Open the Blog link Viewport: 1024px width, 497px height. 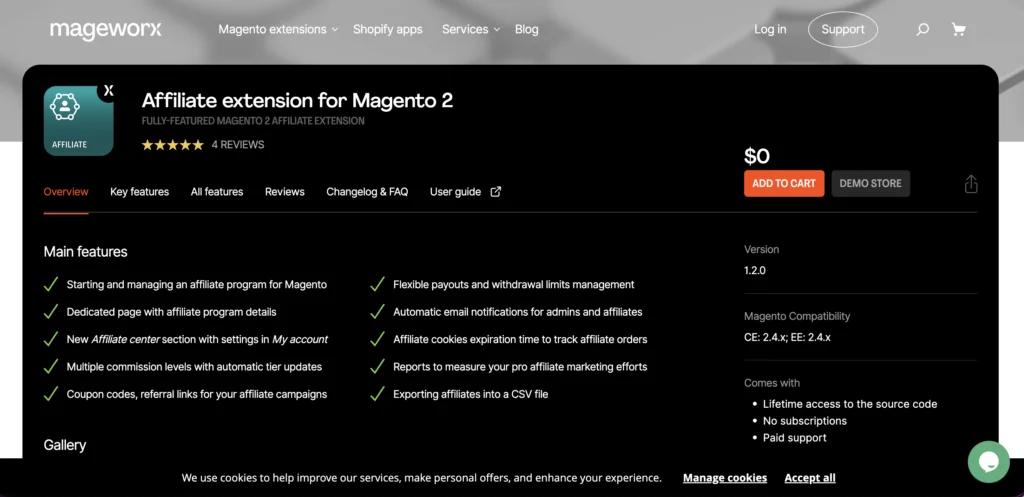coord(526,29)
